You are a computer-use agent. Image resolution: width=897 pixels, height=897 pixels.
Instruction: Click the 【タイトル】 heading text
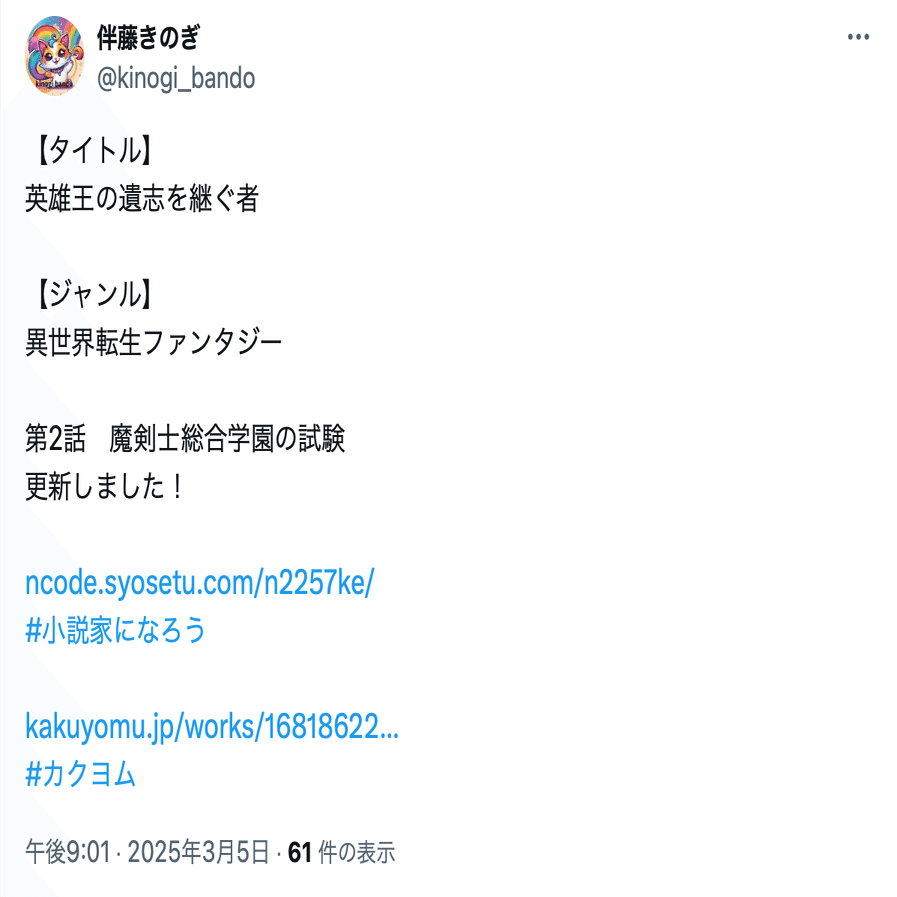pos(93,150)
